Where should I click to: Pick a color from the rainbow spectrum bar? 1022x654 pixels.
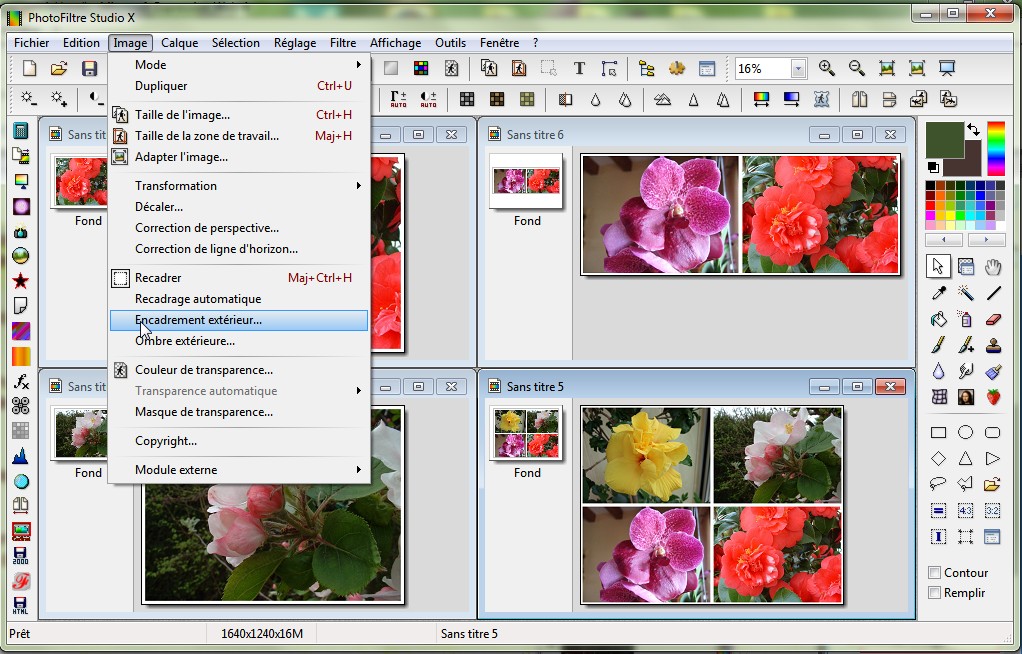coord(995,149)
